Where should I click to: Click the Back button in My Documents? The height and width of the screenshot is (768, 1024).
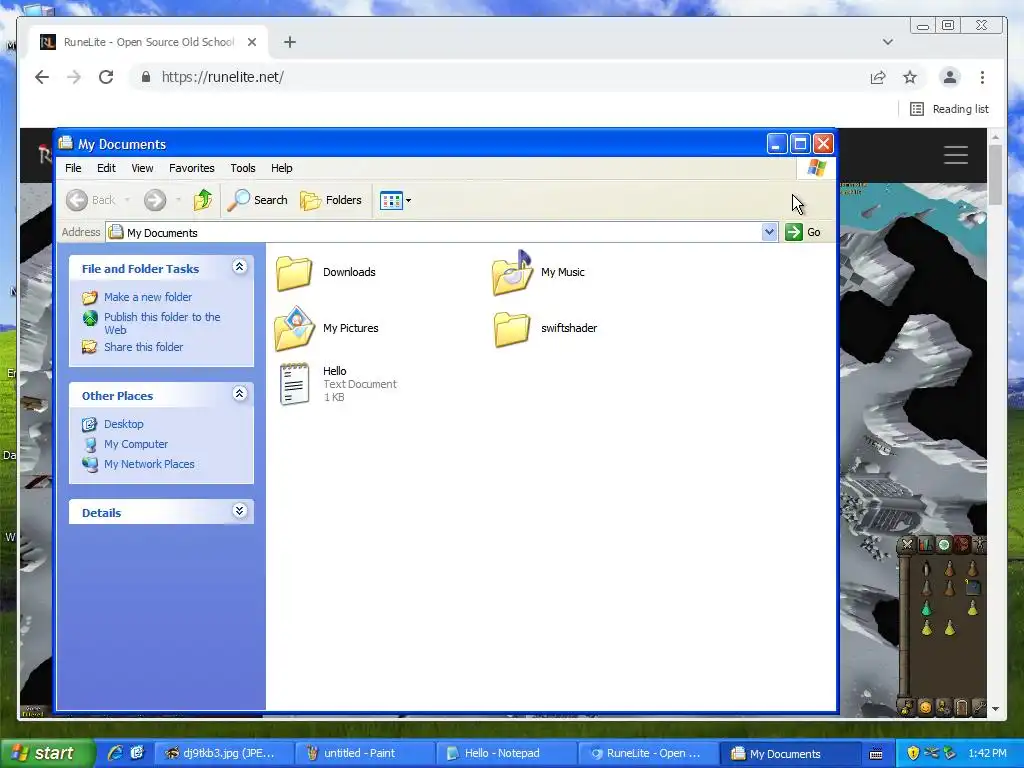pos(91,200)
